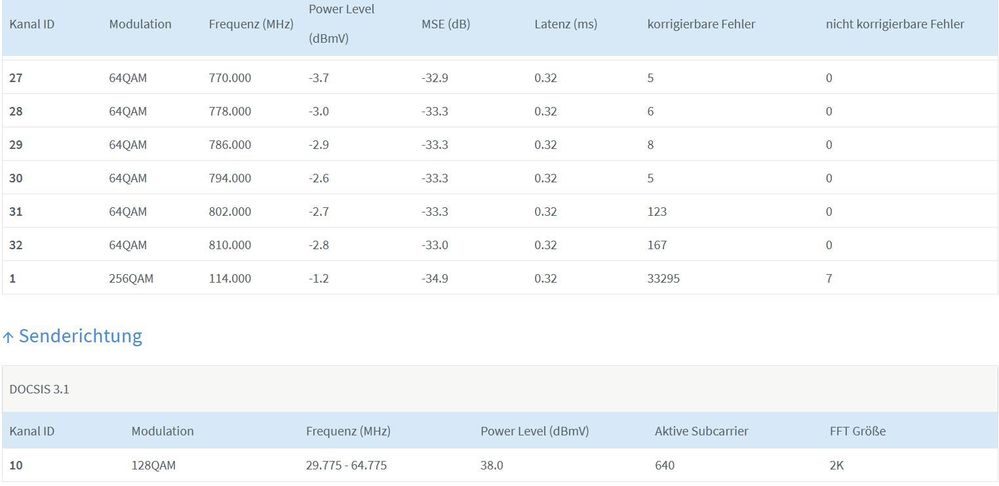This screenshot has width=999, height=486.
Task: Click power level value -2.8
Action: point(319,245)
